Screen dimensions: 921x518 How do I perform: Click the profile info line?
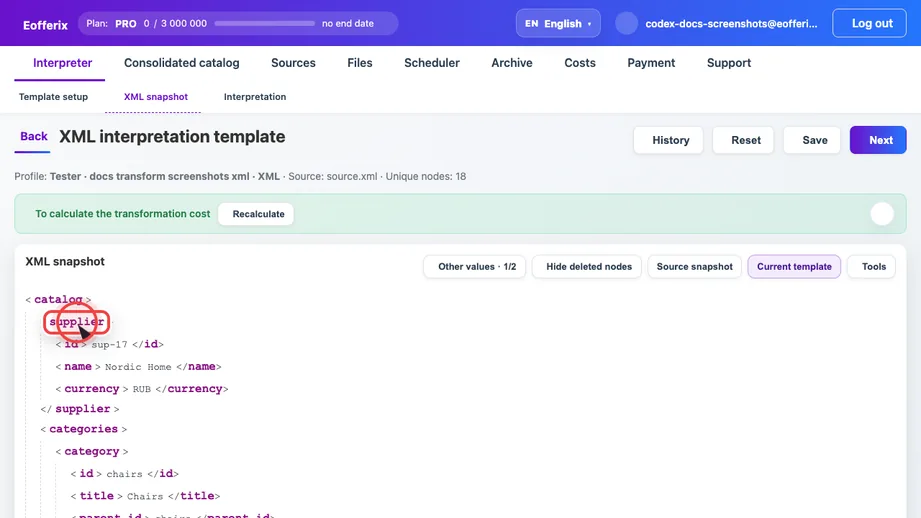point(240,176)
